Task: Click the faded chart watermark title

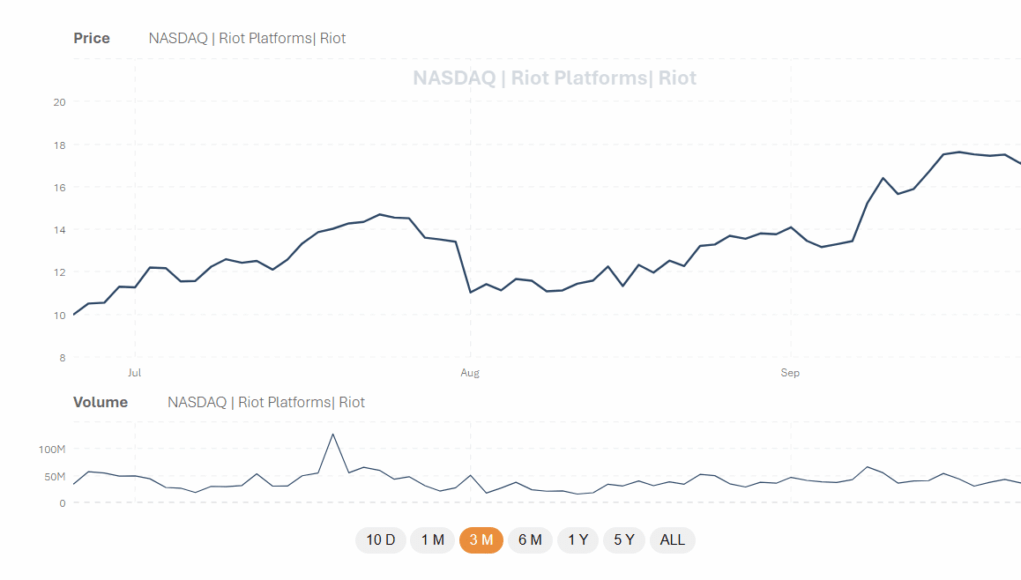Action: click(x=554, y=78)
